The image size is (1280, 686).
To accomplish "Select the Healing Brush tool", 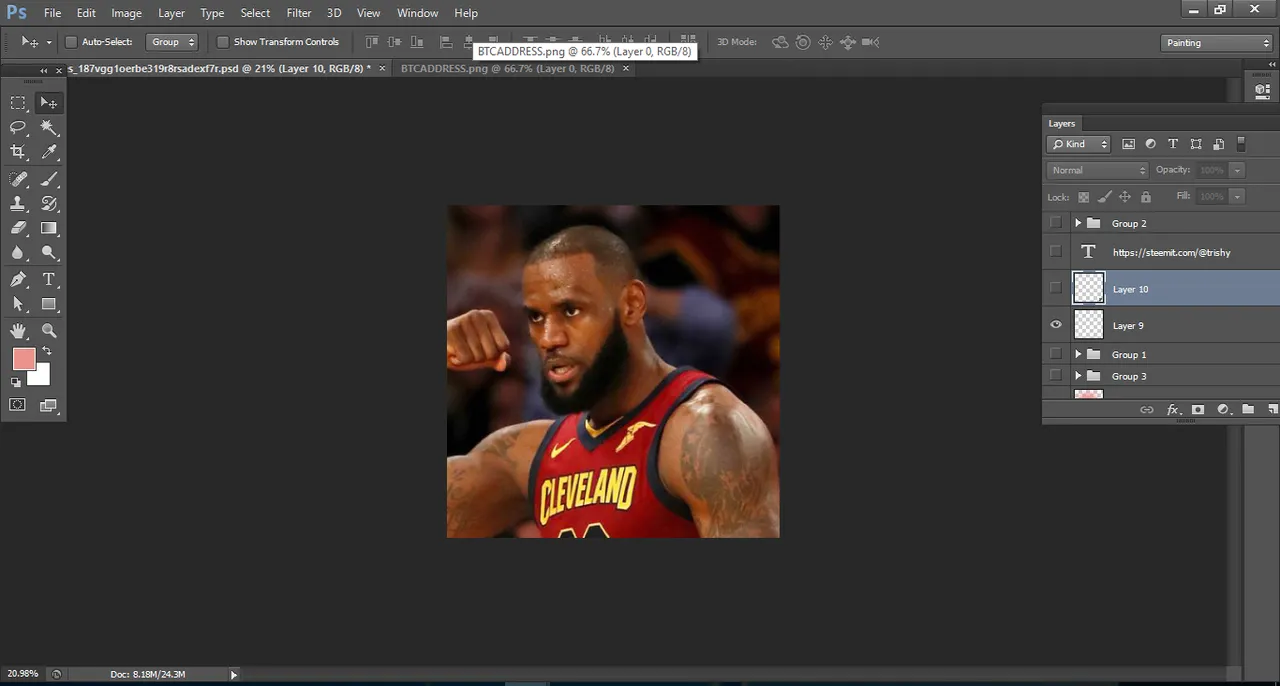I will [x=18, y=179].
